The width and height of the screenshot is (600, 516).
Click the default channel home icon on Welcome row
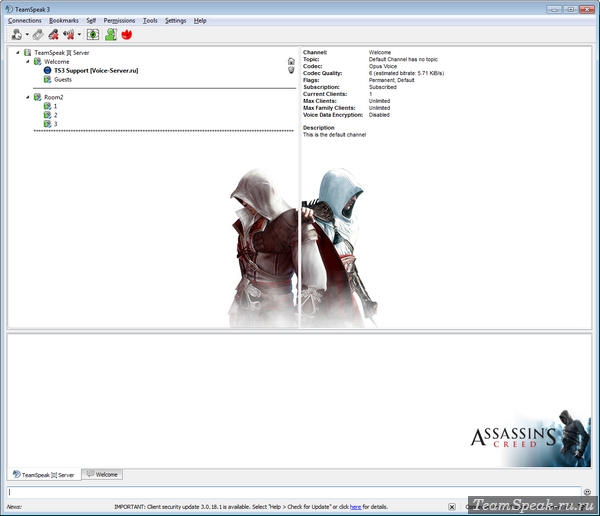[291, 61]
